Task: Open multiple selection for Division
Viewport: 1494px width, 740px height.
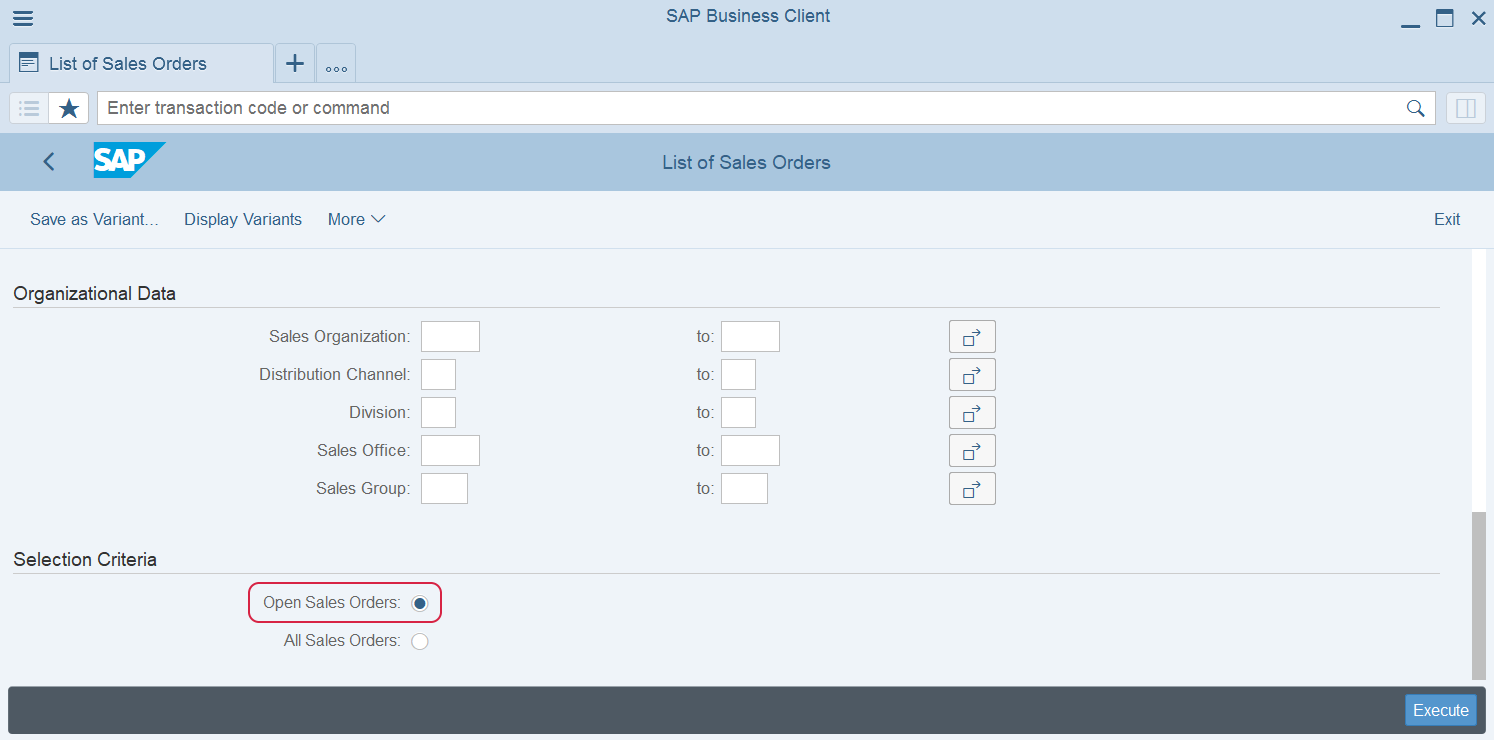Action: tap(972, 413)
